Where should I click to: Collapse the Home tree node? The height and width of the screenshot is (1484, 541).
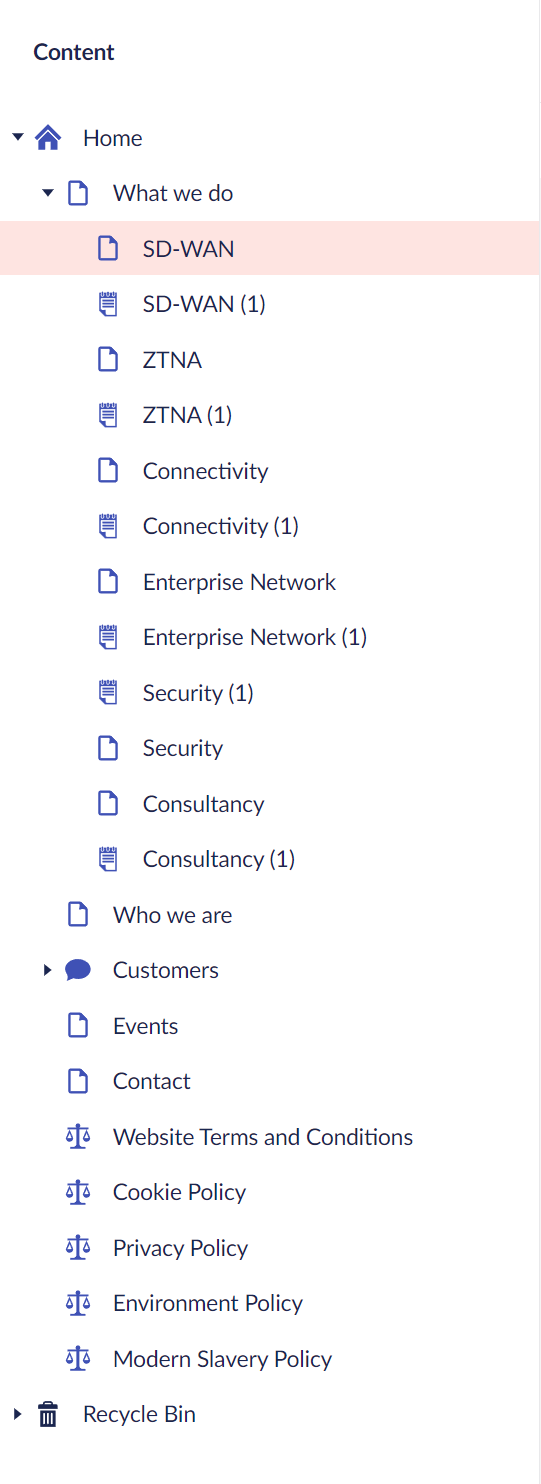(17, 137)
